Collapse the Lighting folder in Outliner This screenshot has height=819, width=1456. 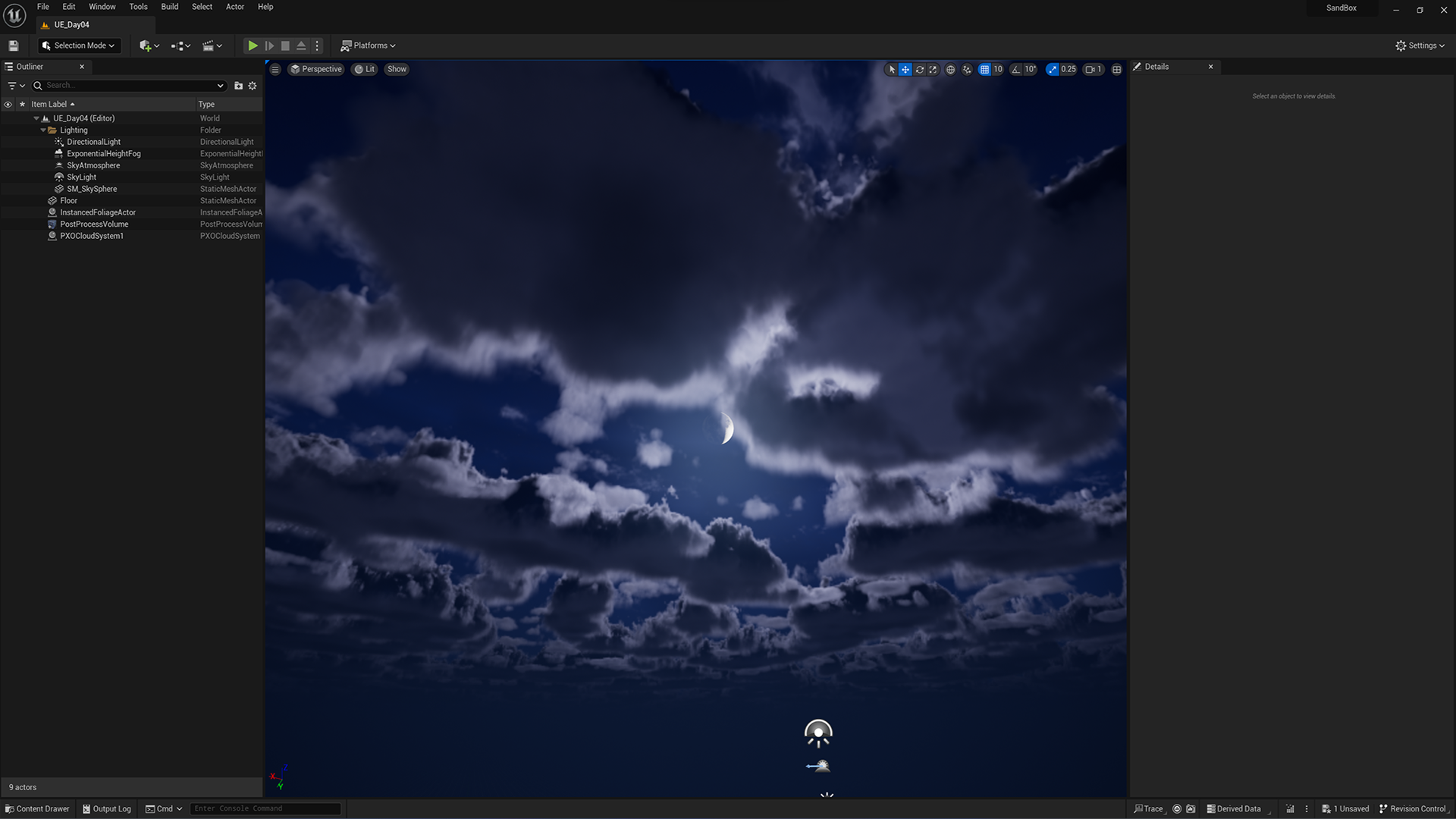(43, 130)
